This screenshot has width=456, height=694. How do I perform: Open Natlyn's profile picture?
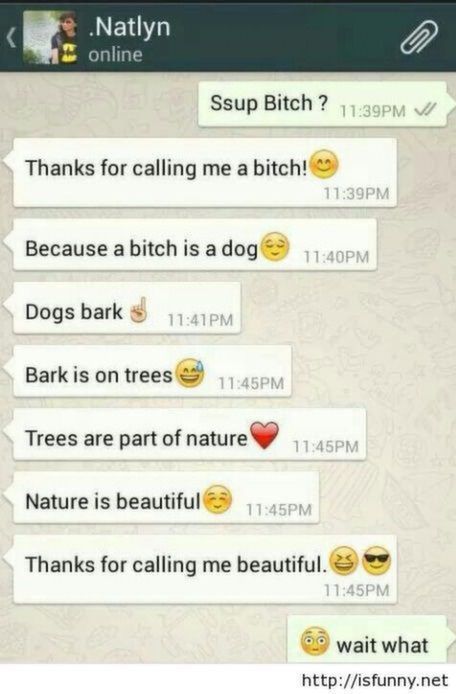(50, 38)
